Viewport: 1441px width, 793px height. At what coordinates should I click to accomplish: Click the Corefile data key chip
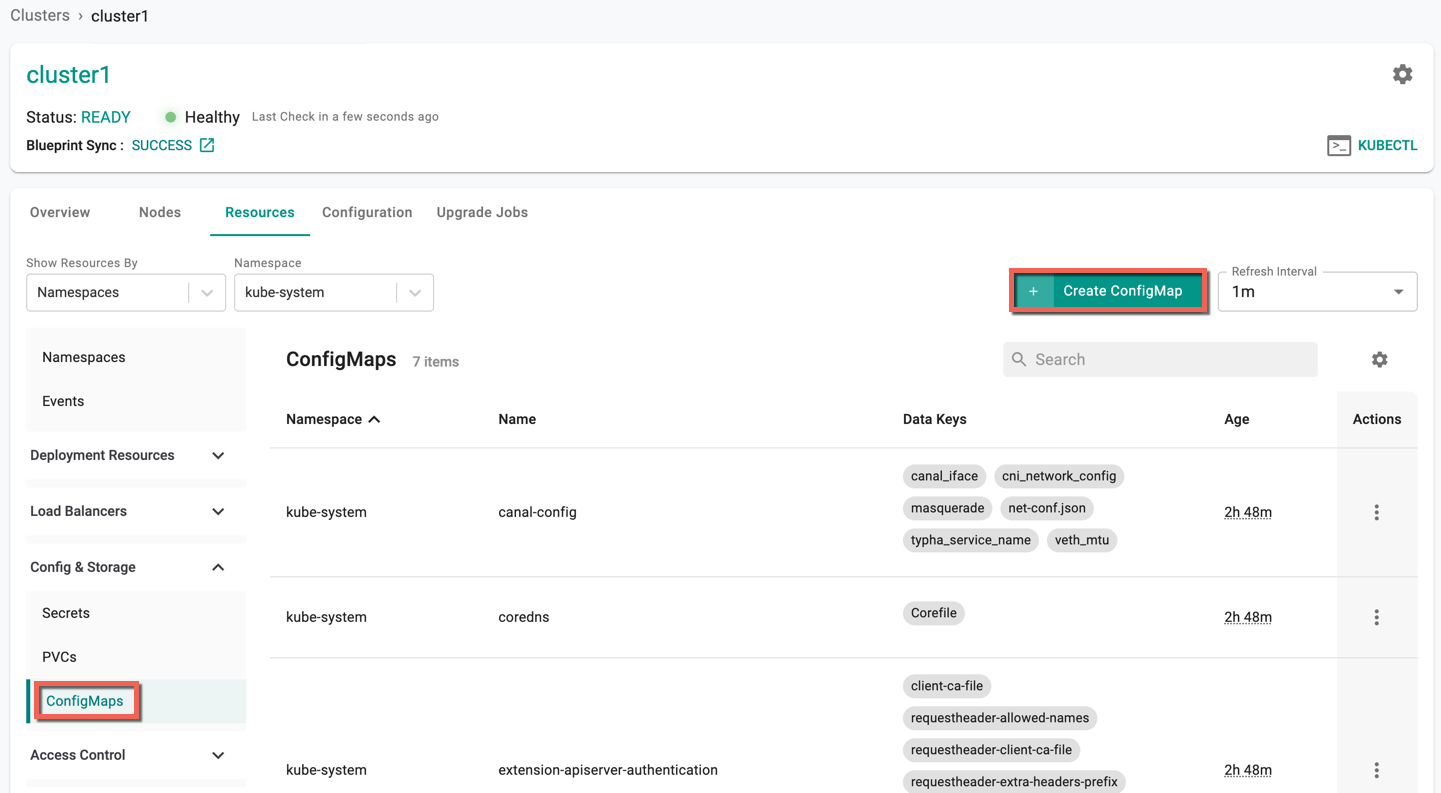click(933, 613)
